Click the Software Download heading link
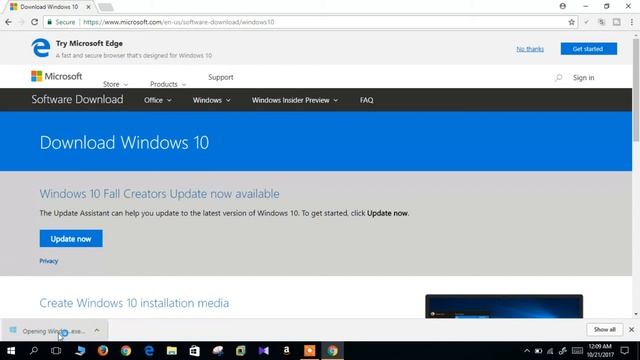Viewport: 640px width, 360px height. (77, 99)
